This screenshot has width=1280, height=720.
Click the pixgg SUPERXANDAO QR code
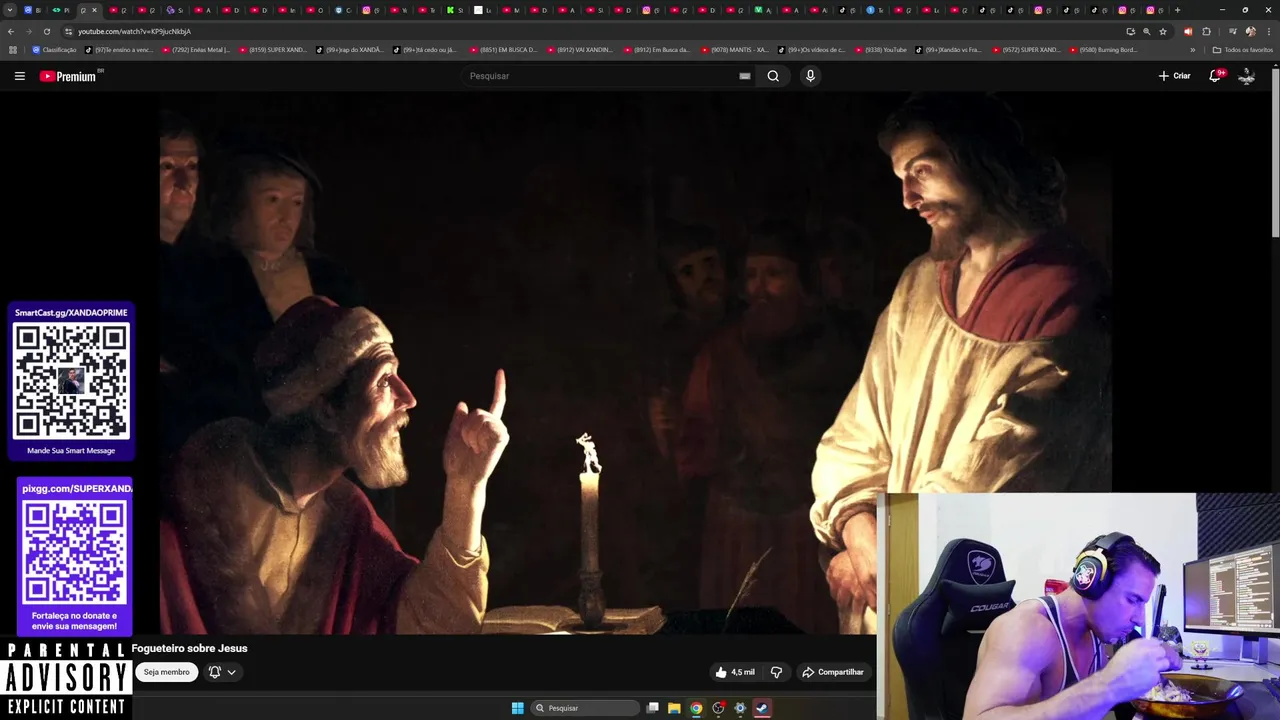pyautogui.click(x=74, y=553)
